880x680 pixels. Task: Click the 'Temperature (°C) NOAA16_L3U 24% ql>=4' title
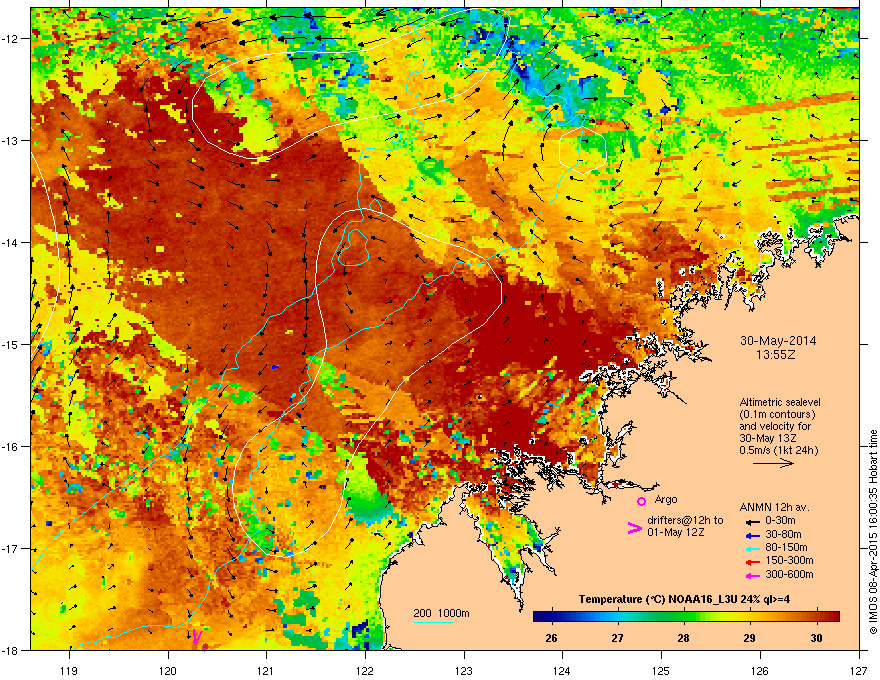click(684, 599)
